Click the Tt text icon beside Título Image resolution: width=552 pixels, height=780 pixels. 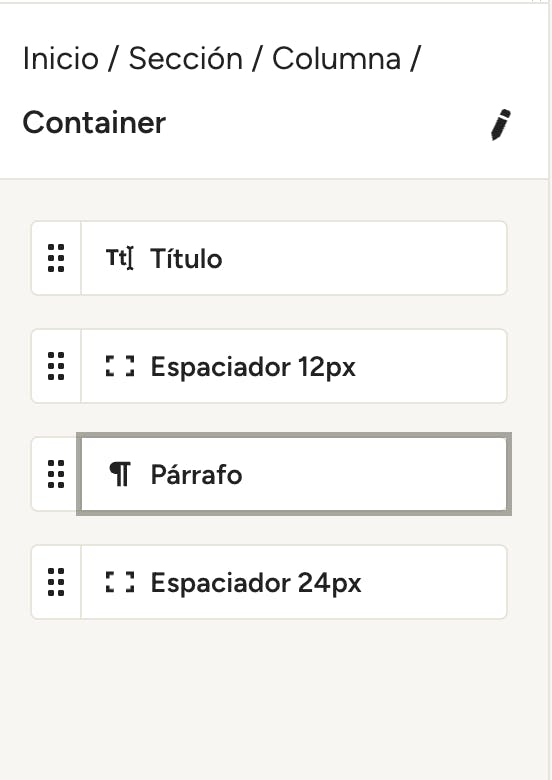tap(119, 258)
